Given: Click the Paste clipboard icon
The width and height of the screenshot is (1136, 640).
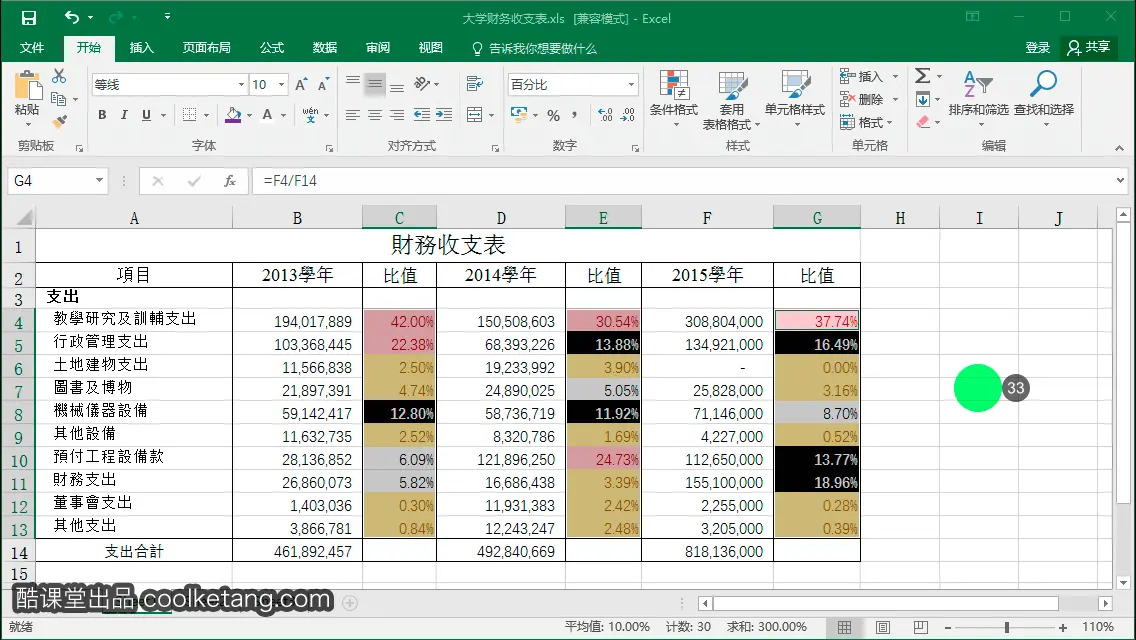Looking at the screenshot, I should pos(28,86).
